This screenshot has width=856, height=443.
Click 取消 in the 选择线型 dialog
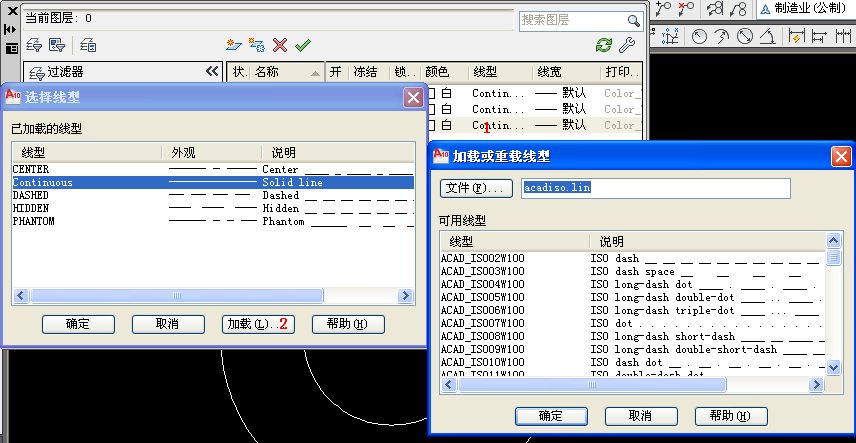[168, 324]
